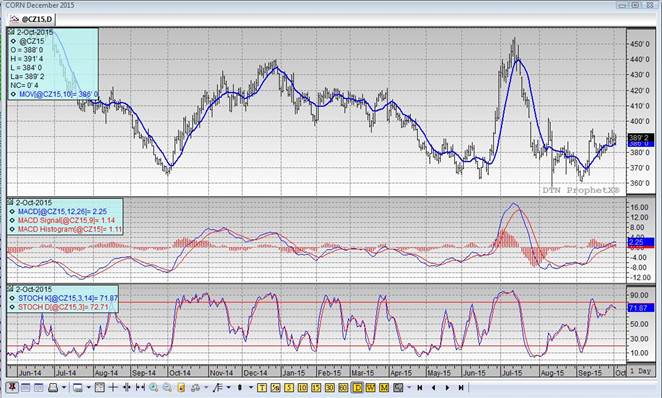This screenshot has height=398, width=662.
Task: Click the zoom in magnifier icon
Action: (x=154, y=387)
